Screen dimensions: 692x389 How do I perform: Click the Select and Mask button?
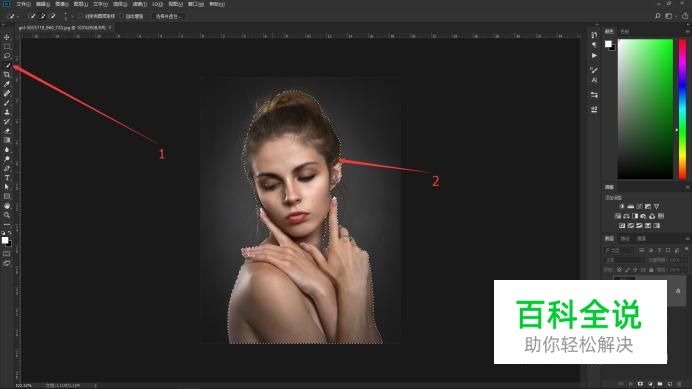click(x=169, y=16)
